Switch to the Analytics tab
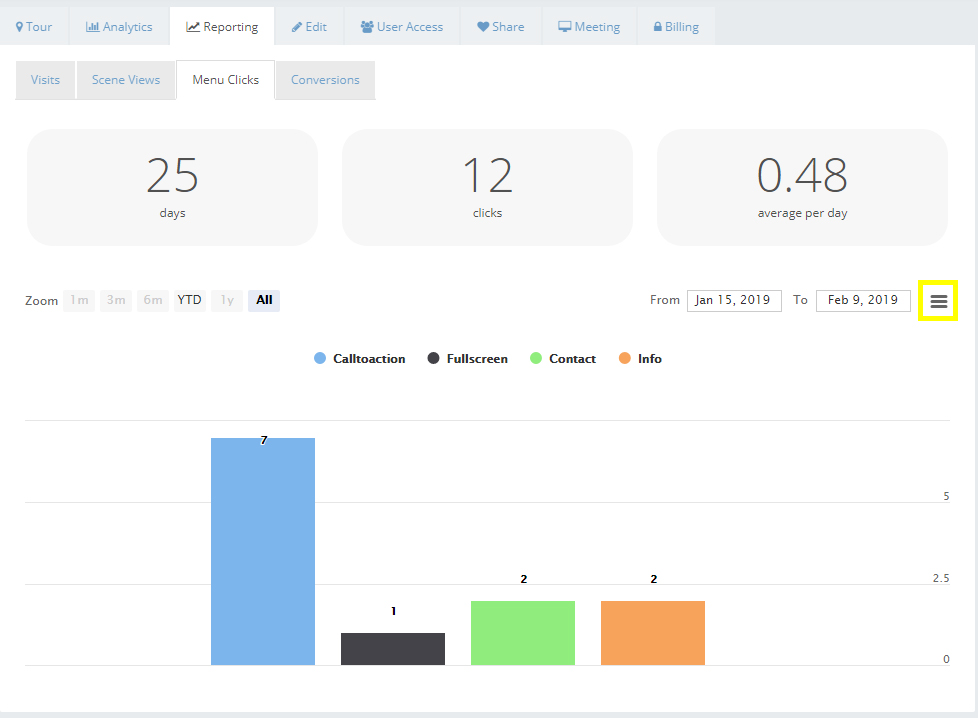 119,26
